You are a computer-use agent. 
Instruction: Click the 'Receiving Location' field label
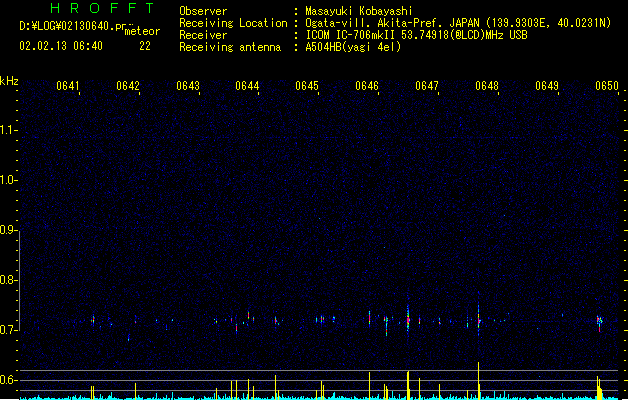click(x=233, y=23)
